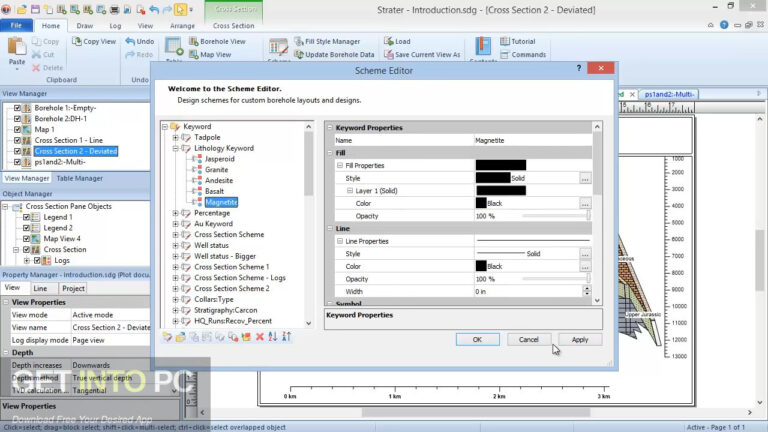Expand the Well status scheme node
The width and height of the screenshot is (768, 432).
[x=175, y=245]
